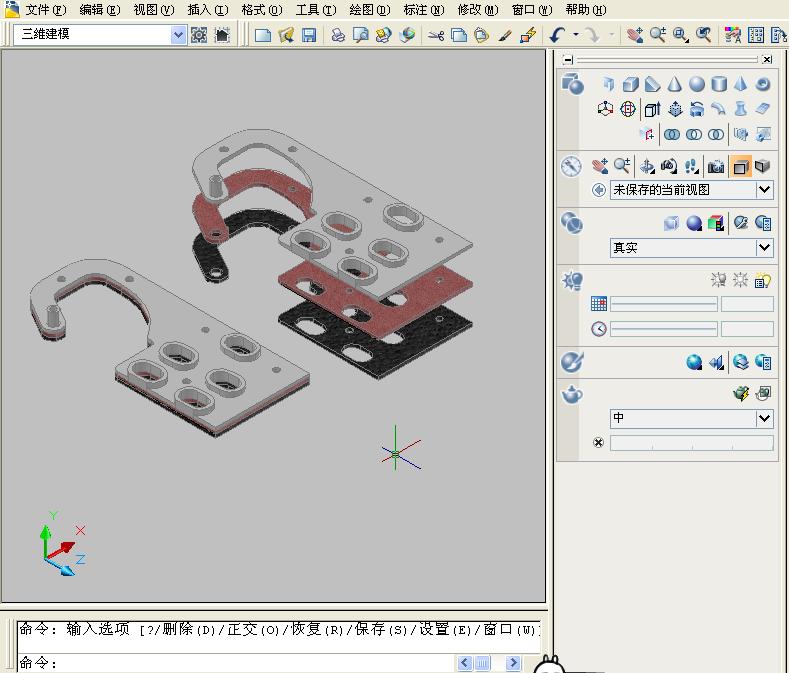The width and height of the screenshot is (789, 673).
Task: Click the command window left scroll arrow
Action: pos(465,662)
